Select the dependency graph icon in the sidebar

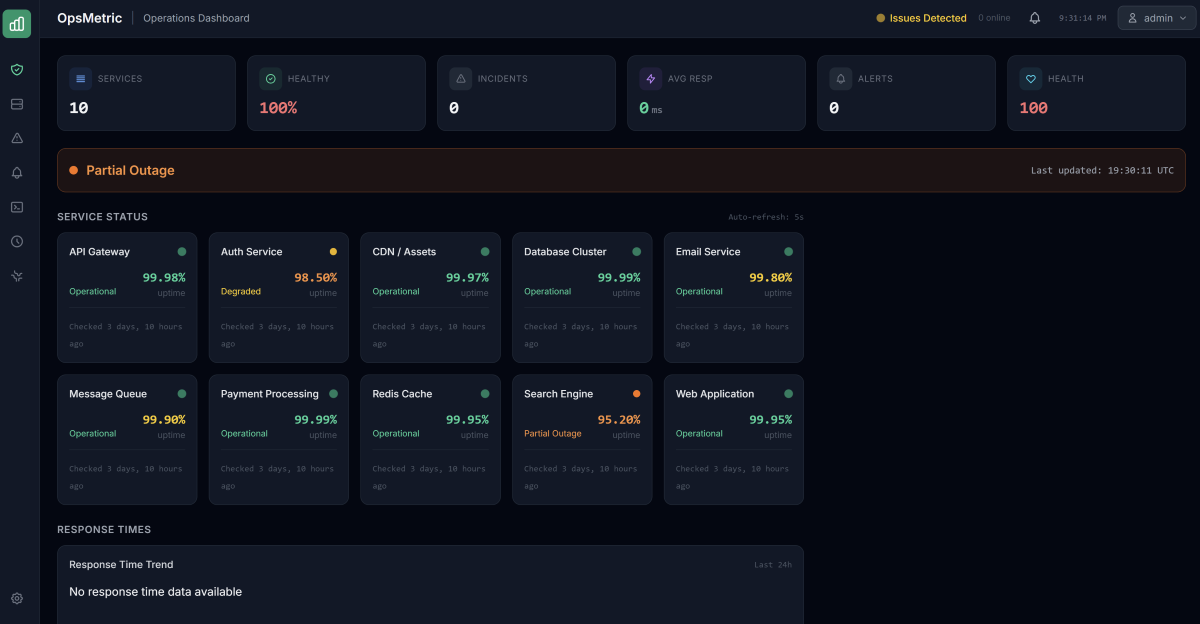tap(16, 276)
